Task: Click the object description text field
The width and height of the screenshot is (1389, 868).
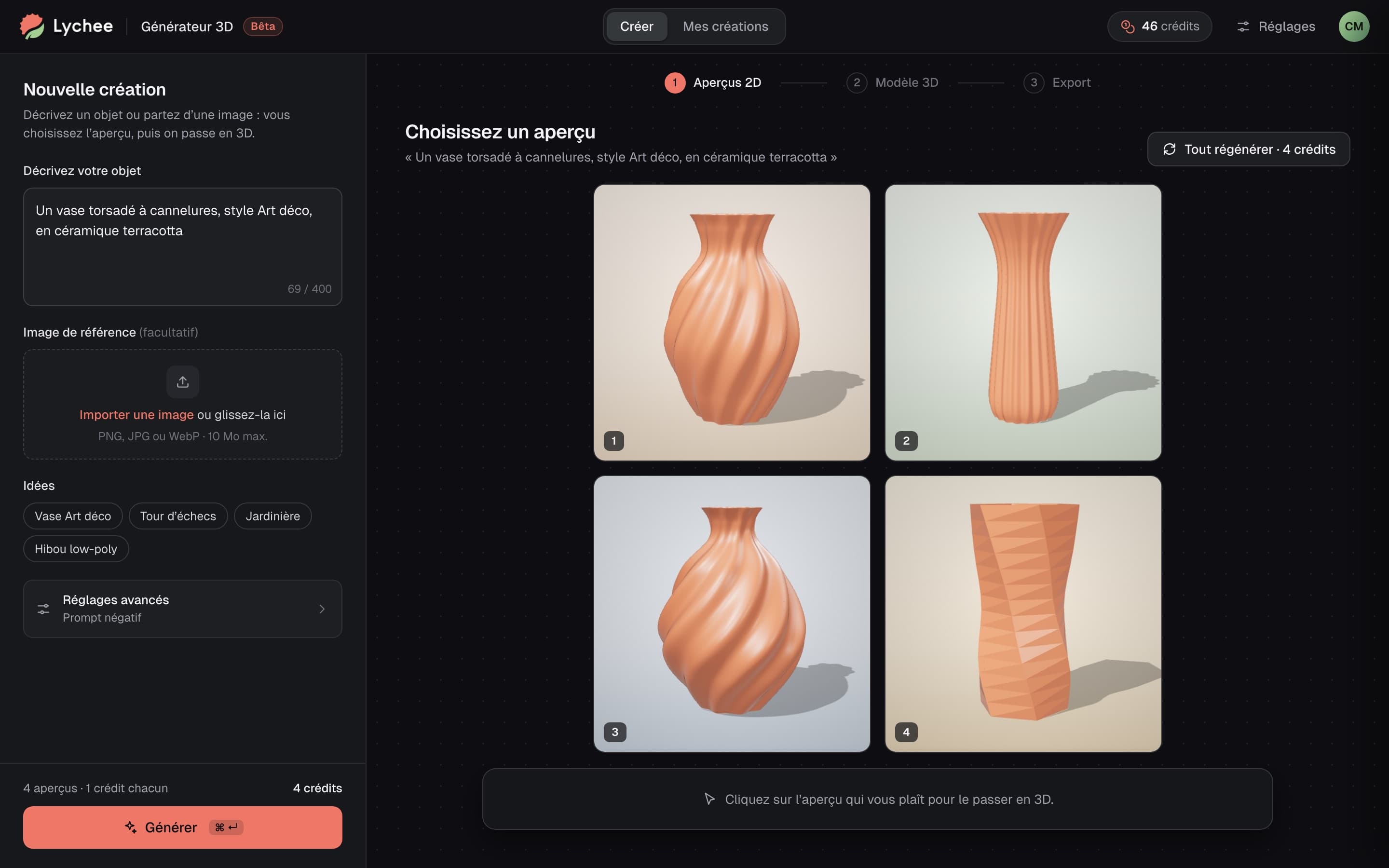Action: [x=182, y=247]
